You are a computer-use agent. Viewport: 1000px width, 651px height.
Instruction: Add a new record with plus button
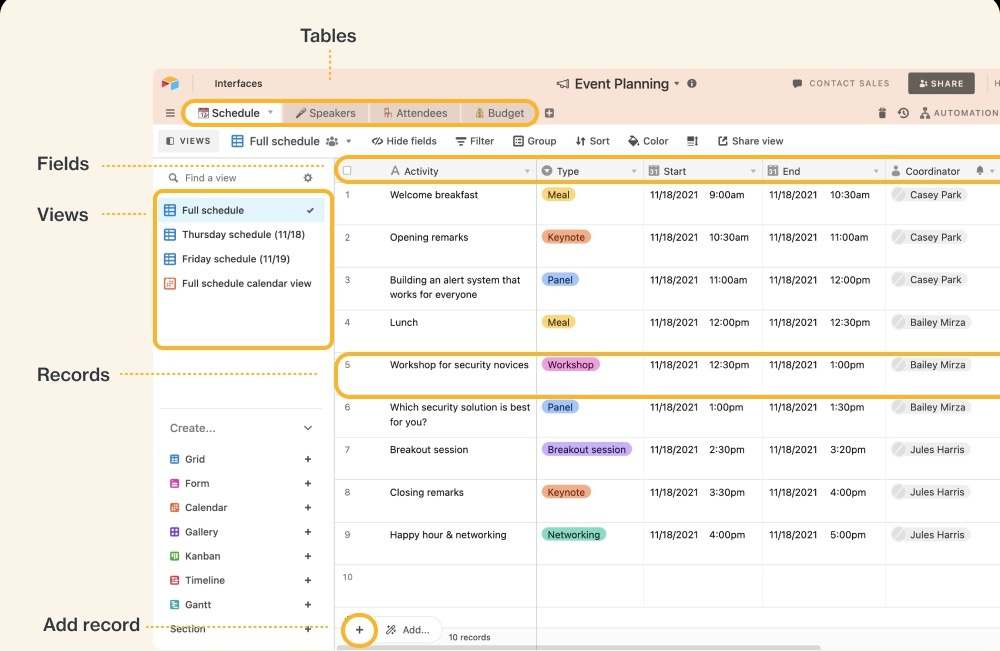point(359,630)
